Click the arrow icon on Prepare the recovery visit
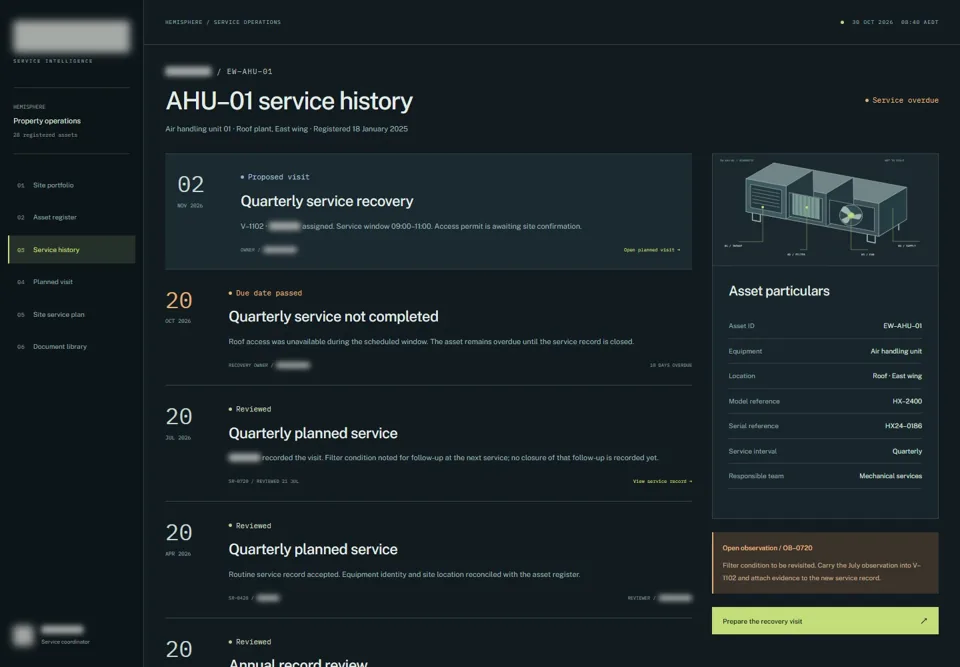 (923, 621)
